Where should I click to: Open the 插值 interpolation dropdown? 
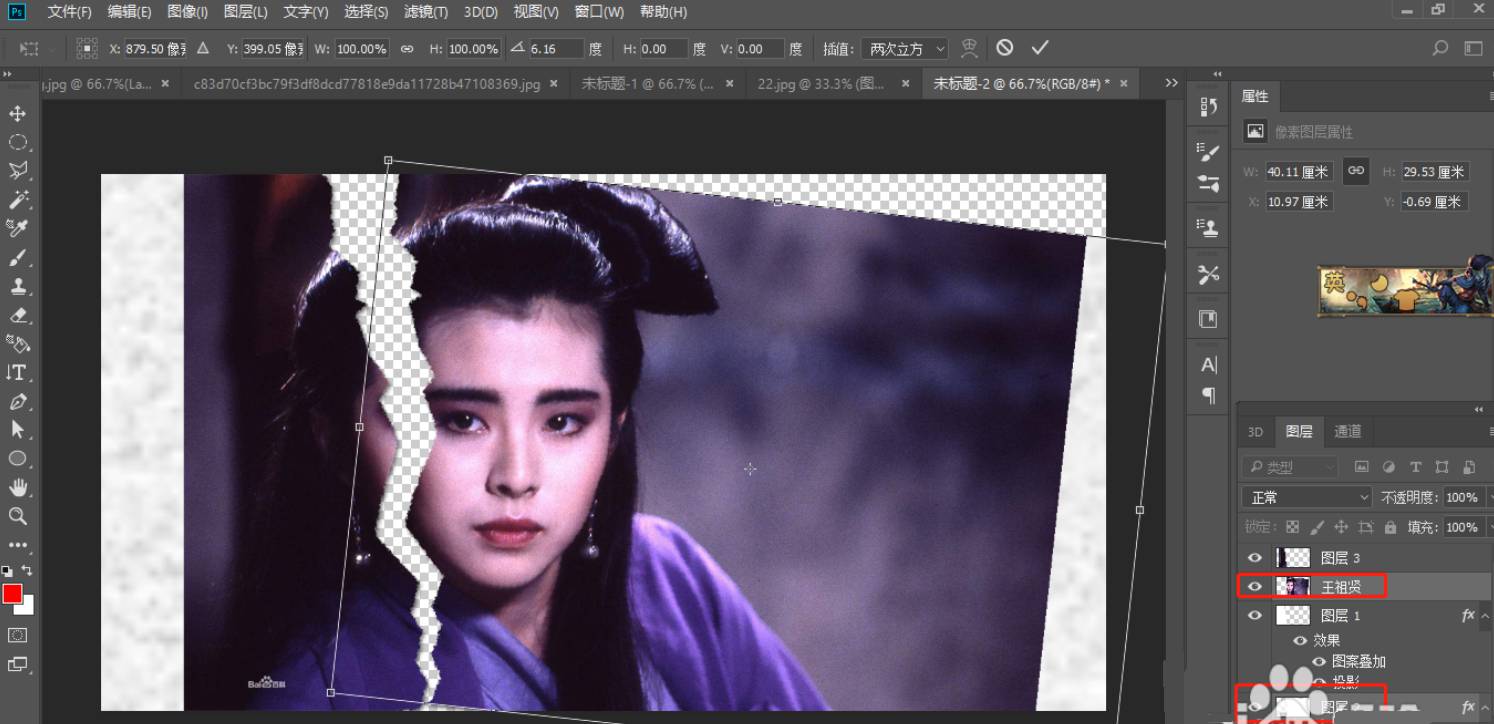coord(904,48)
